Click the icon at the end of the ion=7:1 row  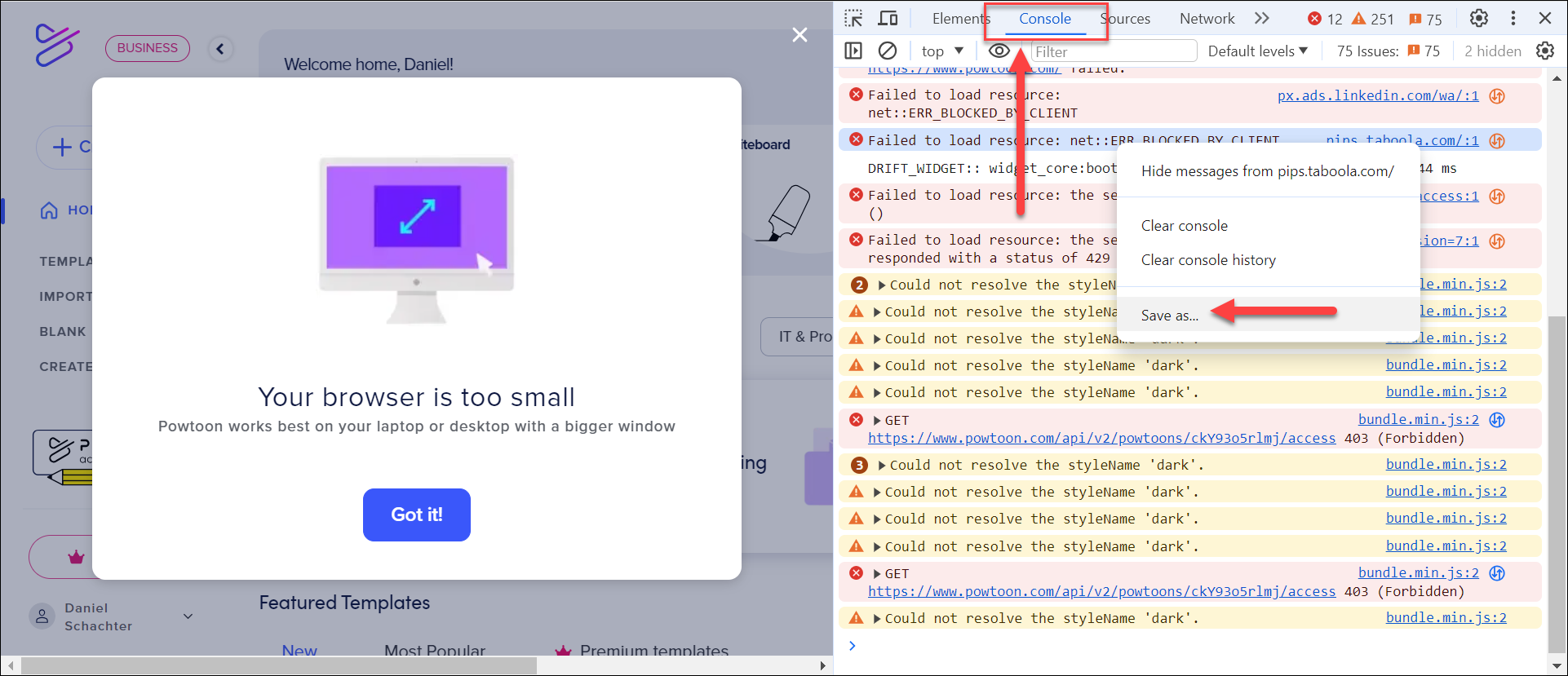coord(1497,241)
